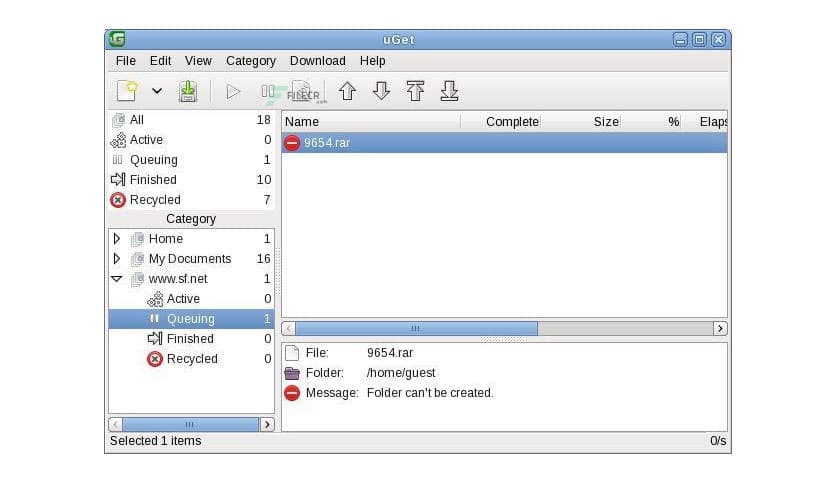
Task: Click the move up arrow icon
Action: 348,91
